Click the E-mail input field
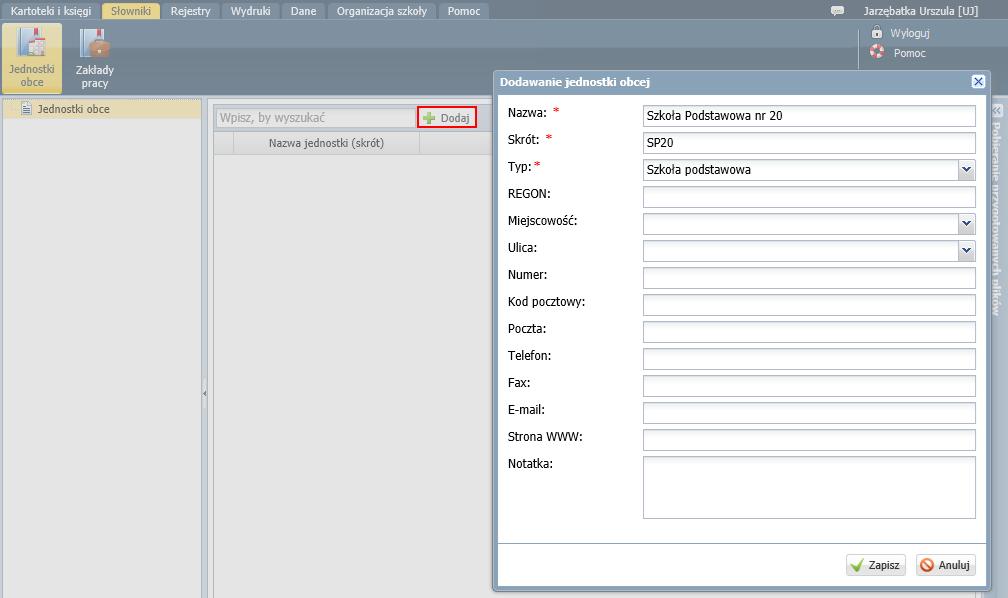 point(809,413)
